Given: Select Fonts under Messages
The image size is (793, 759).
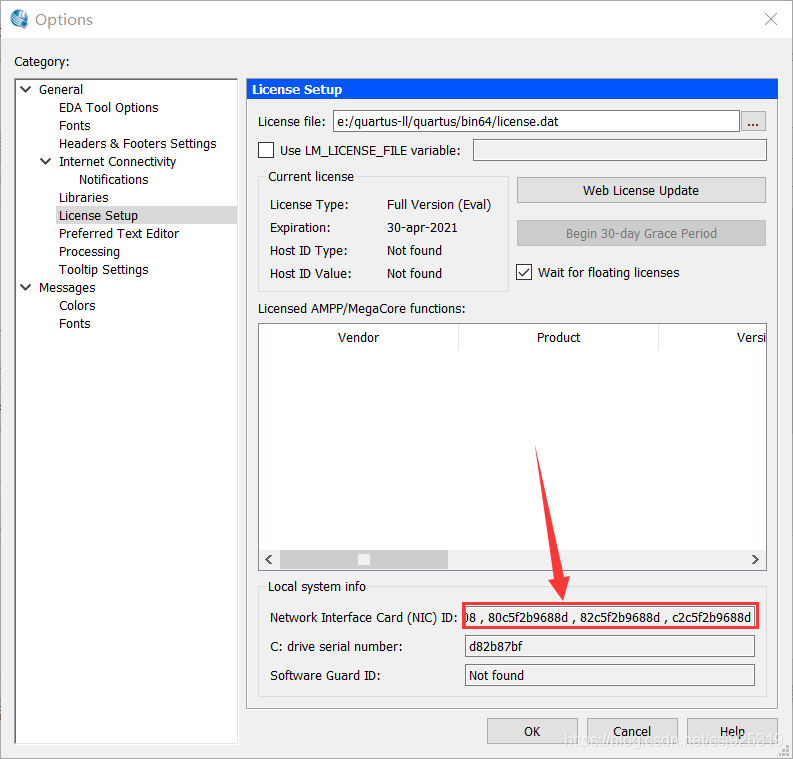Looking at the screenshot, I should [74, 324].
